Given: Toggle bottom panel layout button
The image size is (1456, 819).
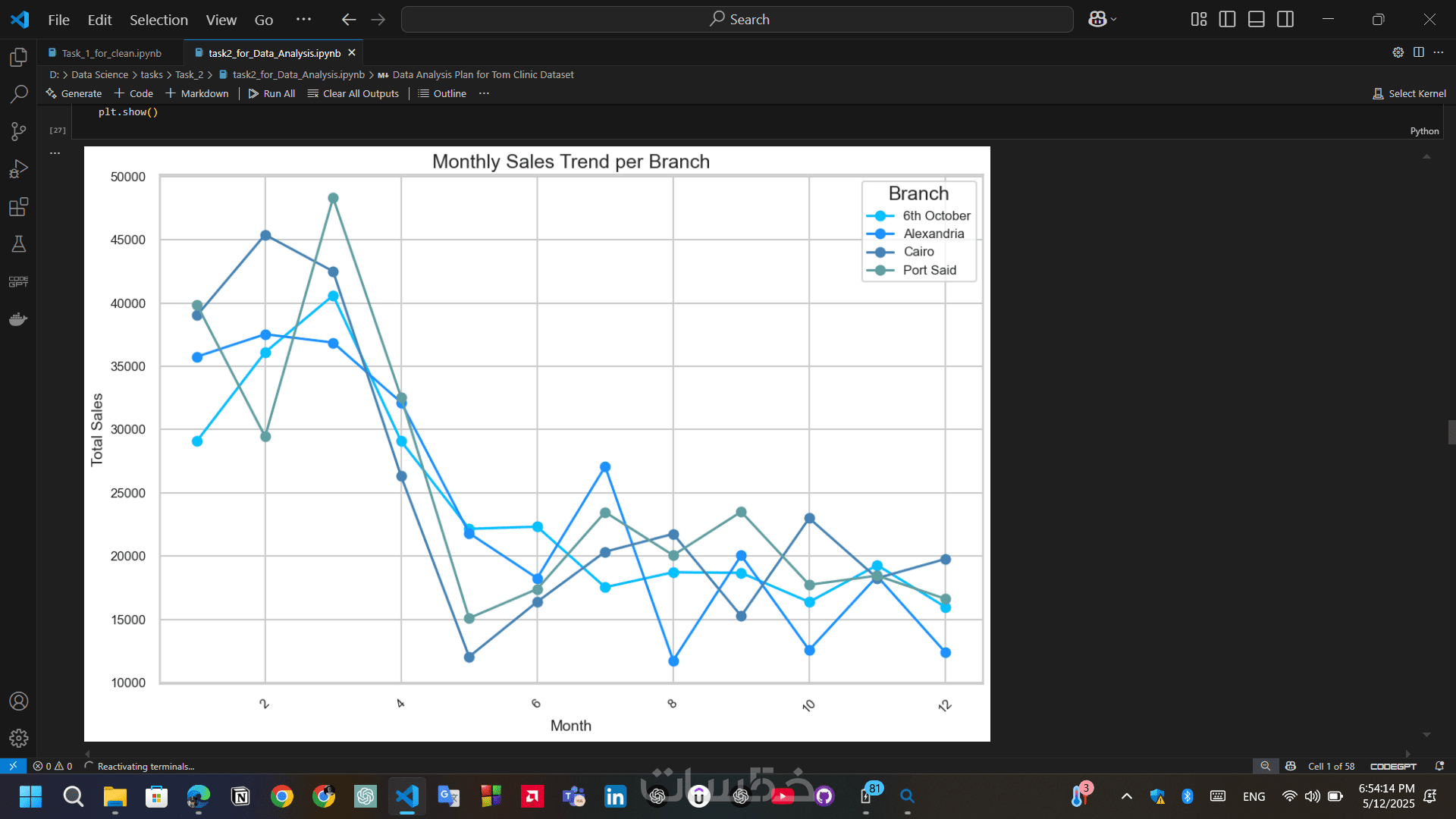Looking at the screenshot, I should click(1256, 20).
